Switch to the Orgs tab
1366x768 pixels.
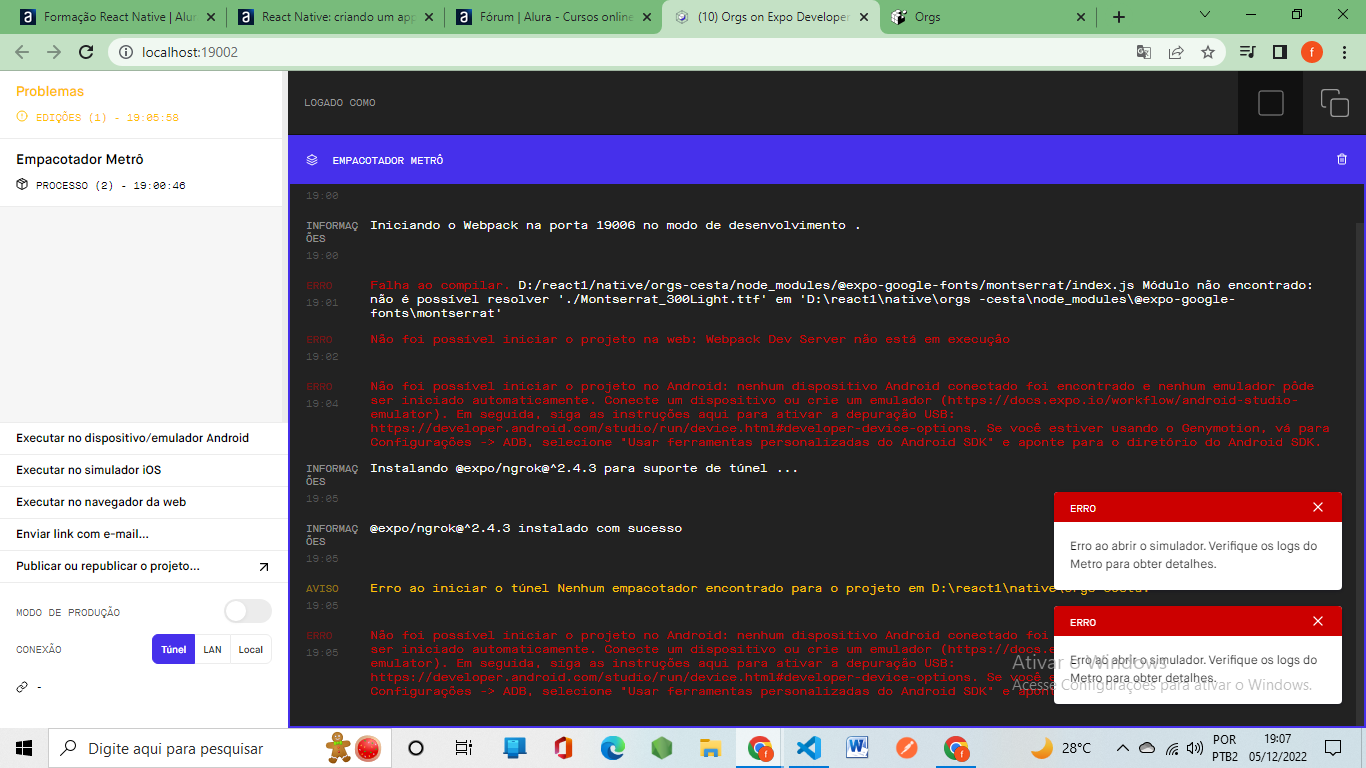coord(987,17)
